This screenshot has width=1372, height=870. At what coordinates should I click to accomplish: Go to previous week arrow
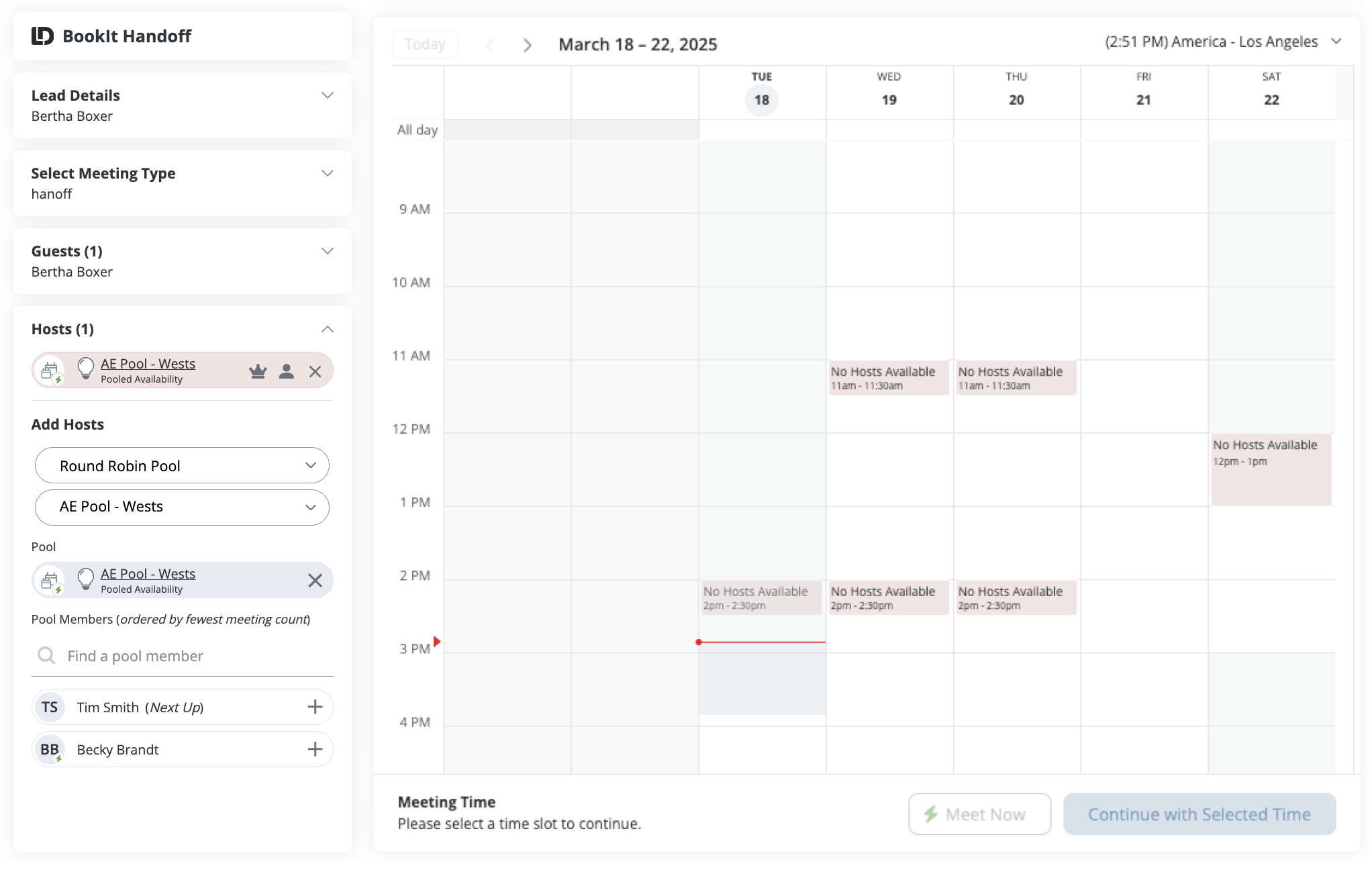(x=490, y=45)
